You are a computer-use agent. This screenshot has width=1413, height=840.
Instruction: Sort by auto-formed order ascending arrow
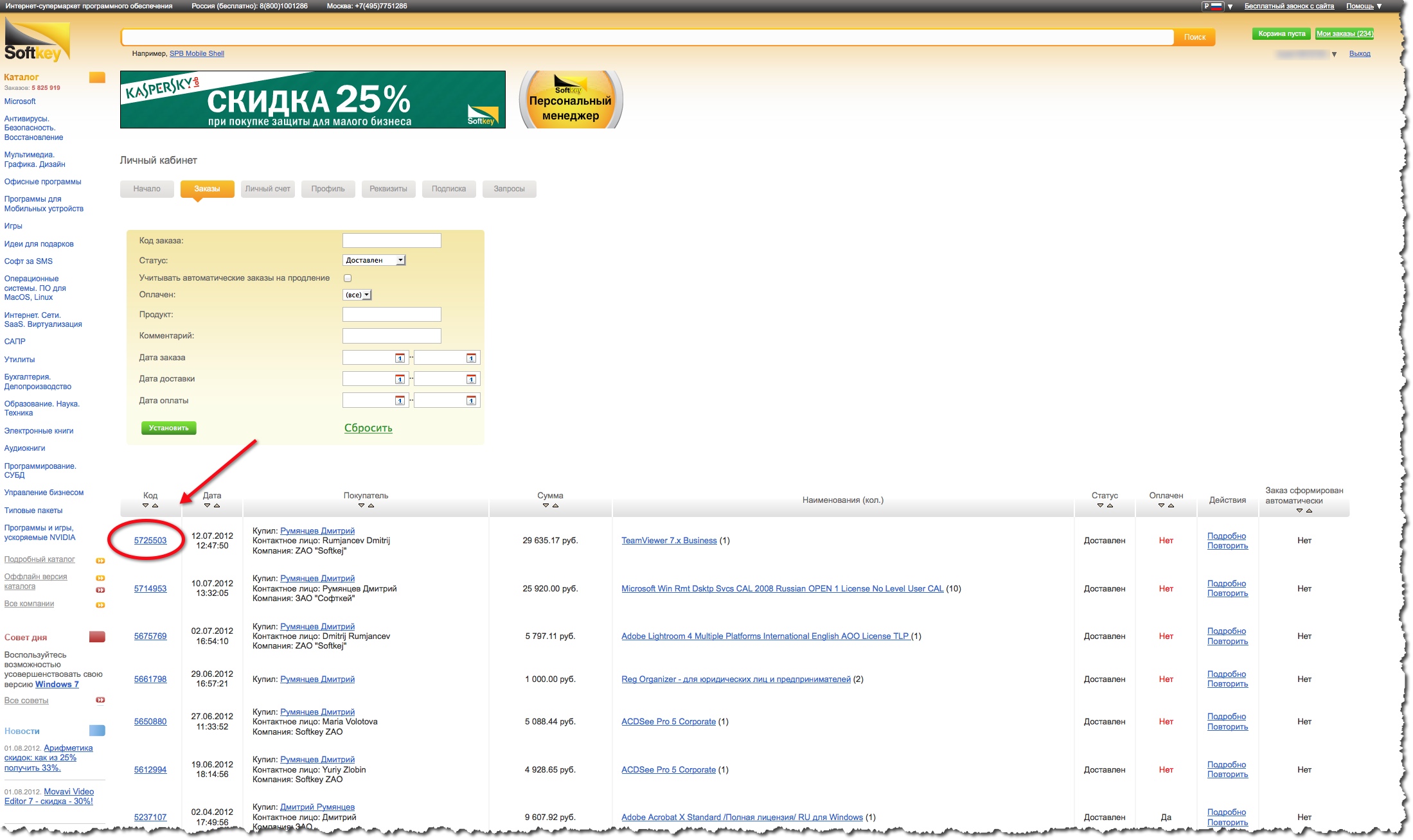coord(1309,511)
